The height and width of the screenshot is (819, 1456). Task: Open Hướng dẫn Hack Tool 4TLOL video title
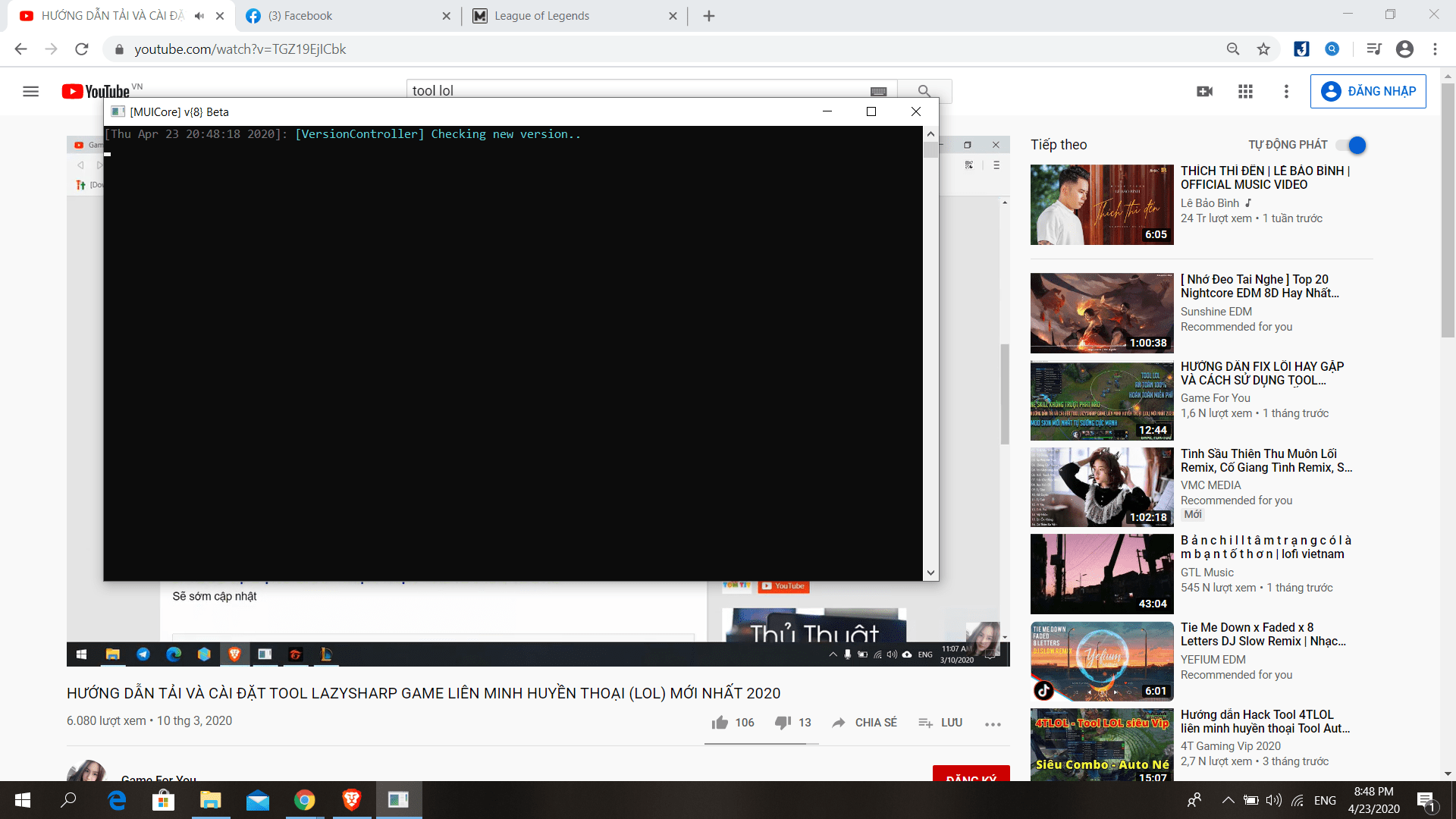pyautogui.click(x=1265, y=721)
